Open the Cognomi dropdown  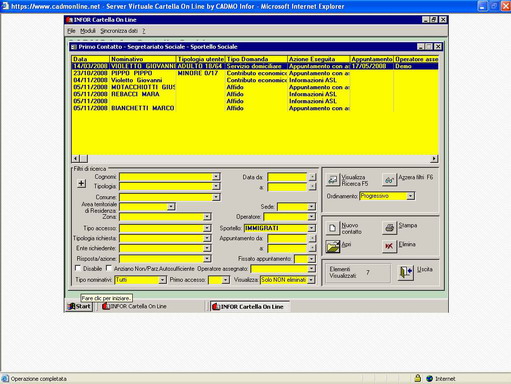[216, 177]
